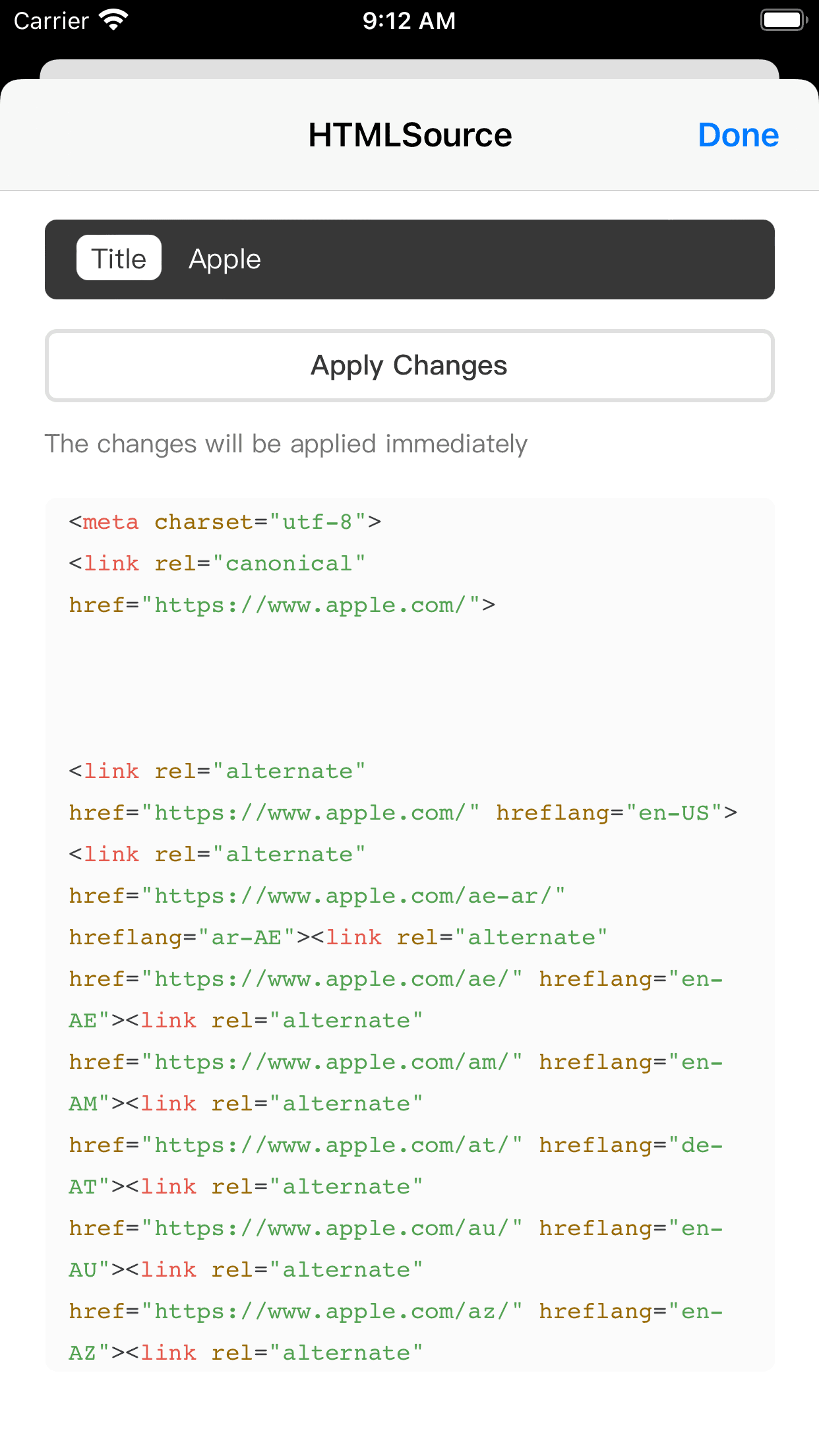Viewport: 819px width, 1456px height.
Task: Tap the HTMLSource navigation title
Action: coord(410,135)
